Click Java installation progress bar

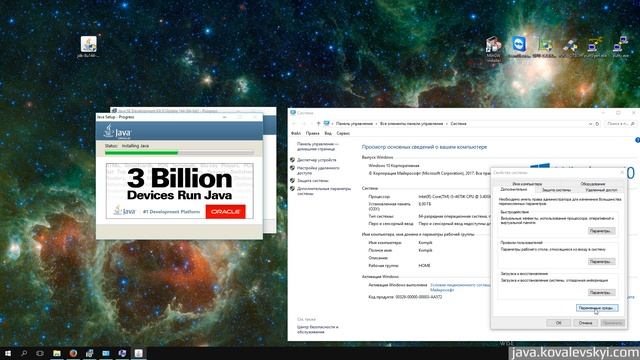pos(179,153)
